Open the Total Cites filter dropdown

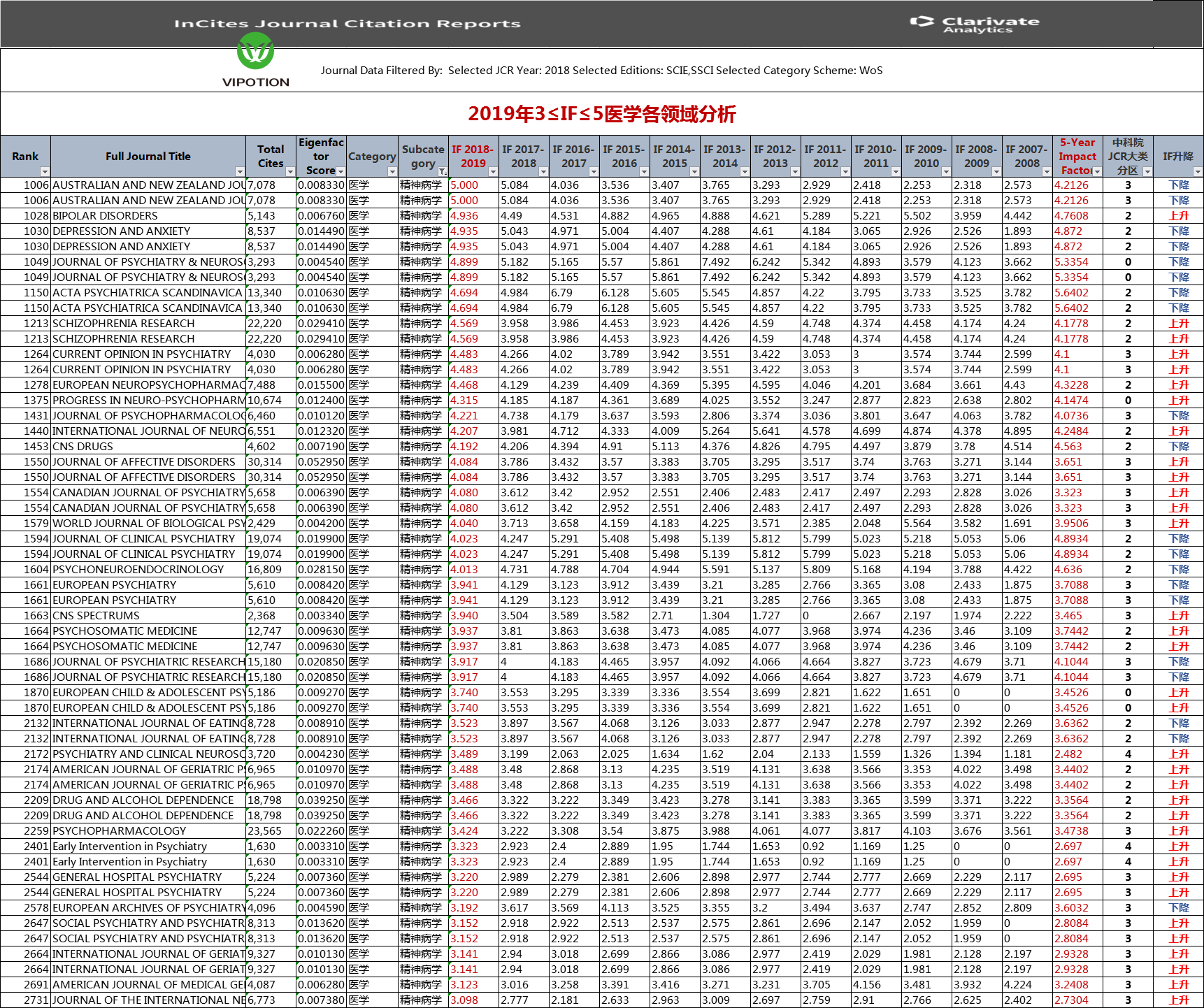[290, 172]
